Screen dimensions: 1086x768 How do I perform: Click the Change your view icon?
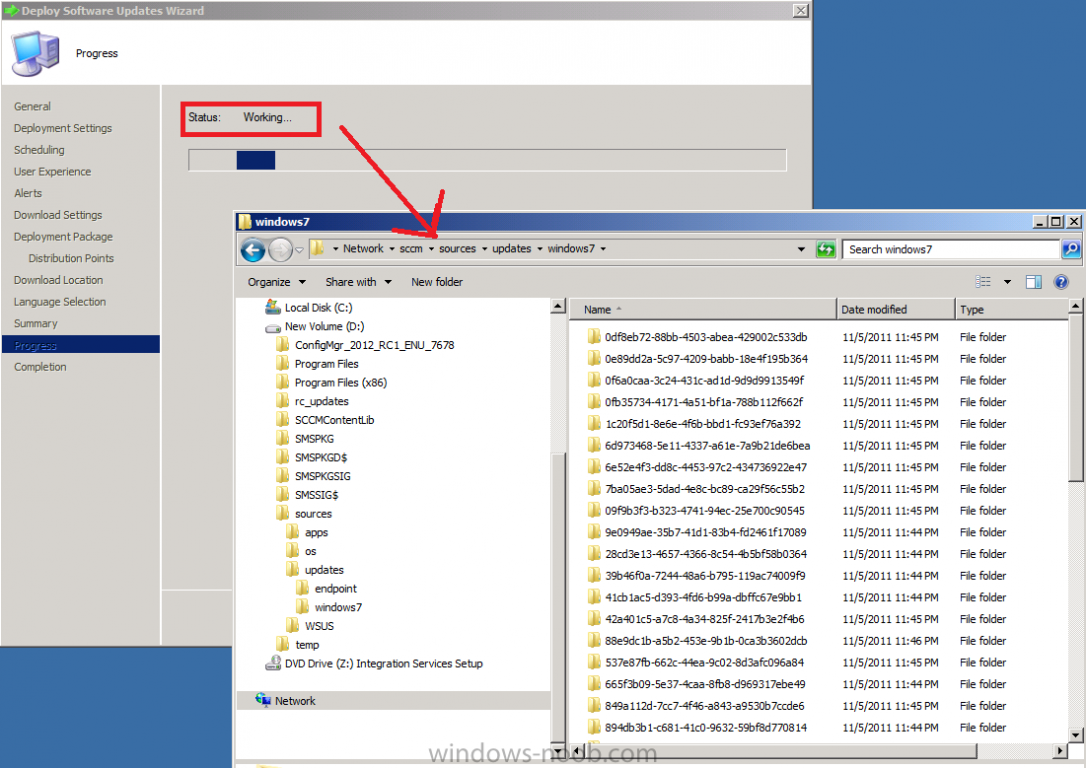(983, 281)
